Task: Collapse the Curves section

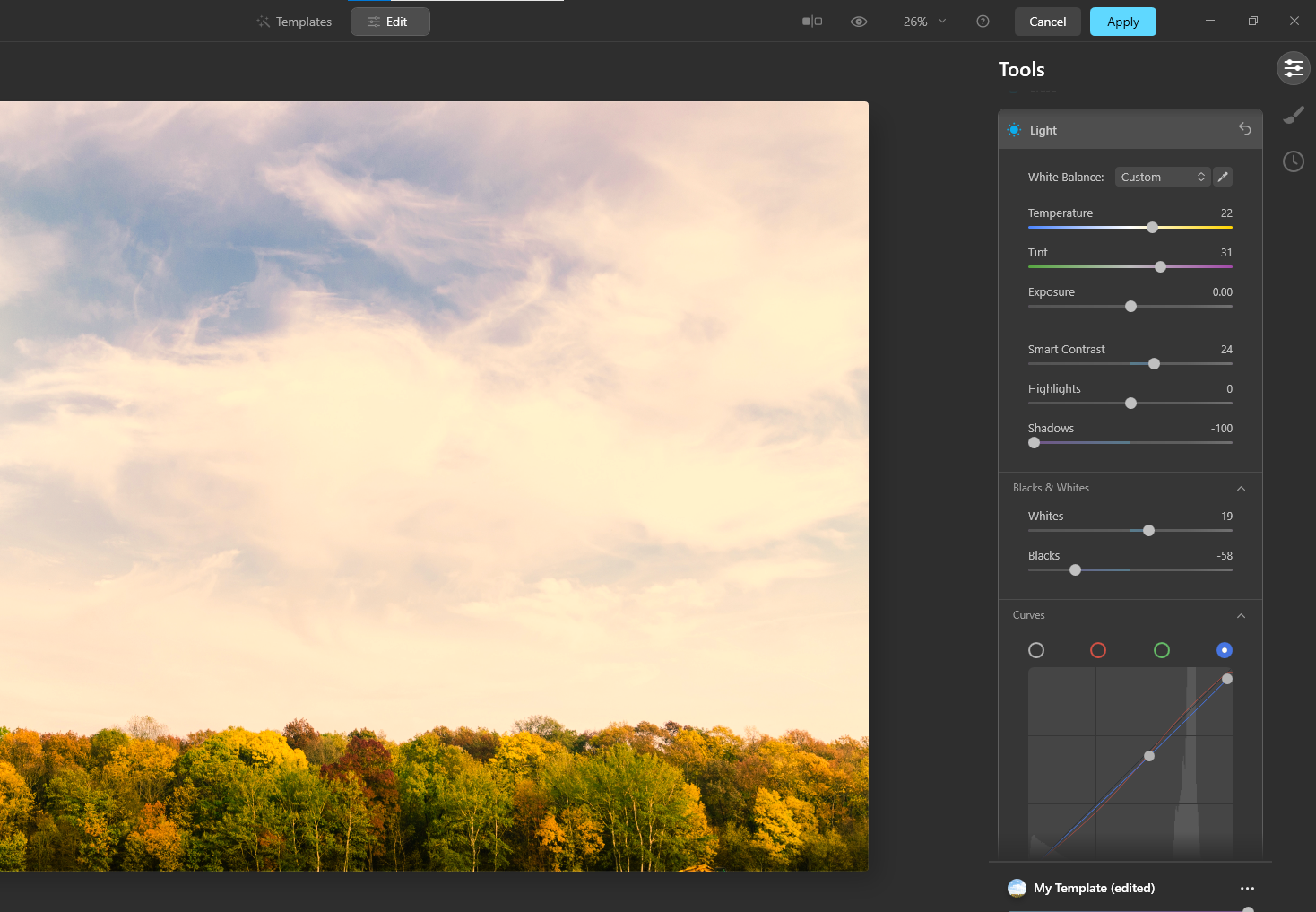Action: click(x=1241, y=615)
